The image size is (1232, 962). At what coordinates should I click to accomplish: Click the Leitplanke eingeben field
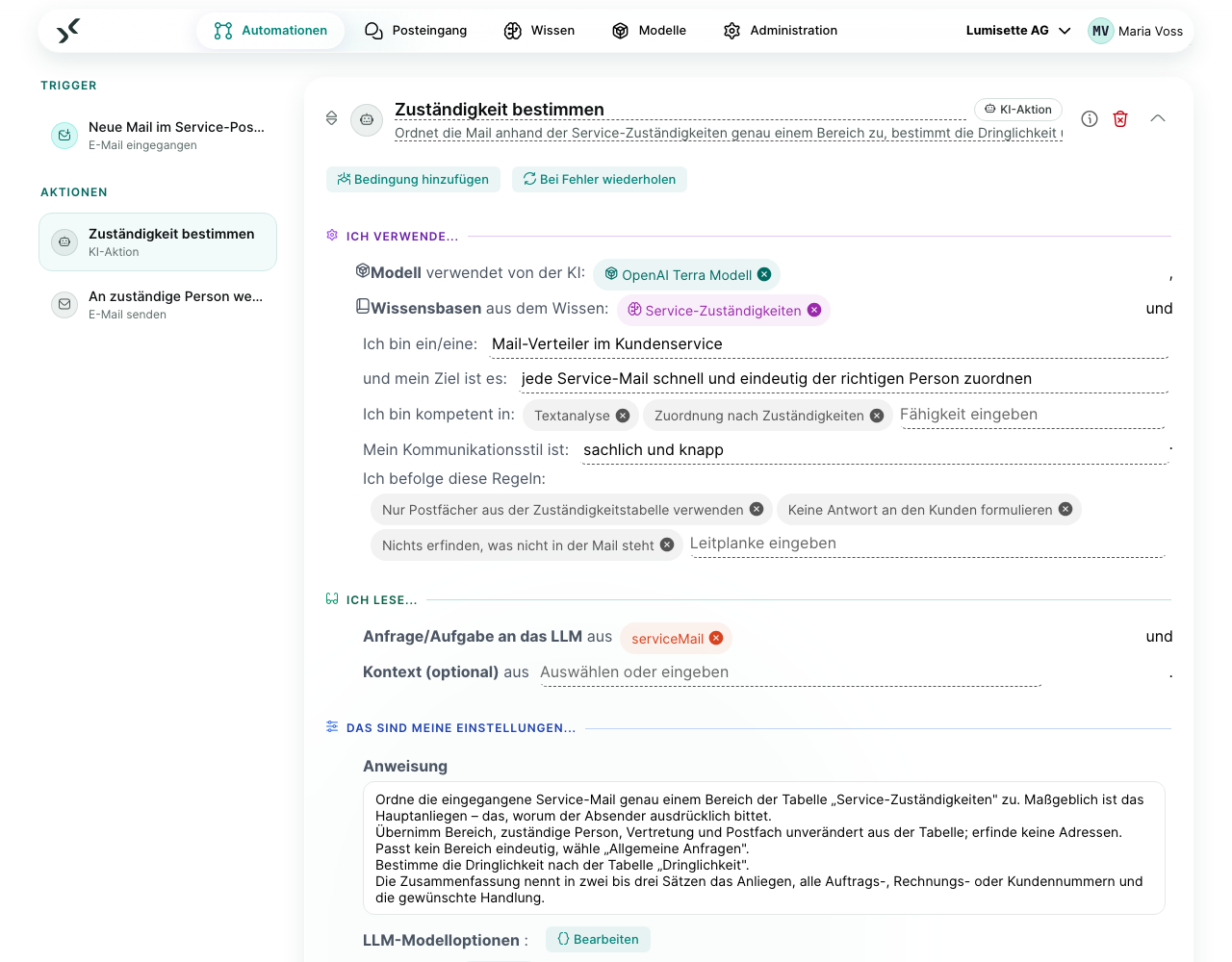point(927,544)
